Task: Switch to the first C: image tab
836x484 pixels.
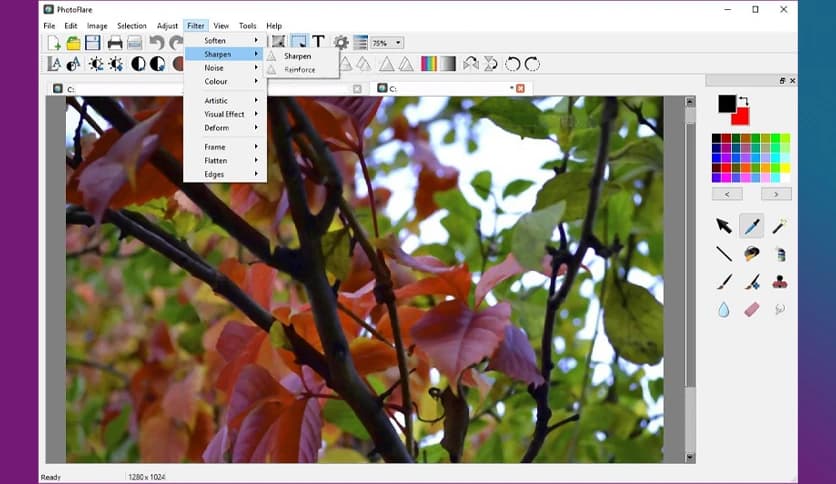Action: pos(208,88)
